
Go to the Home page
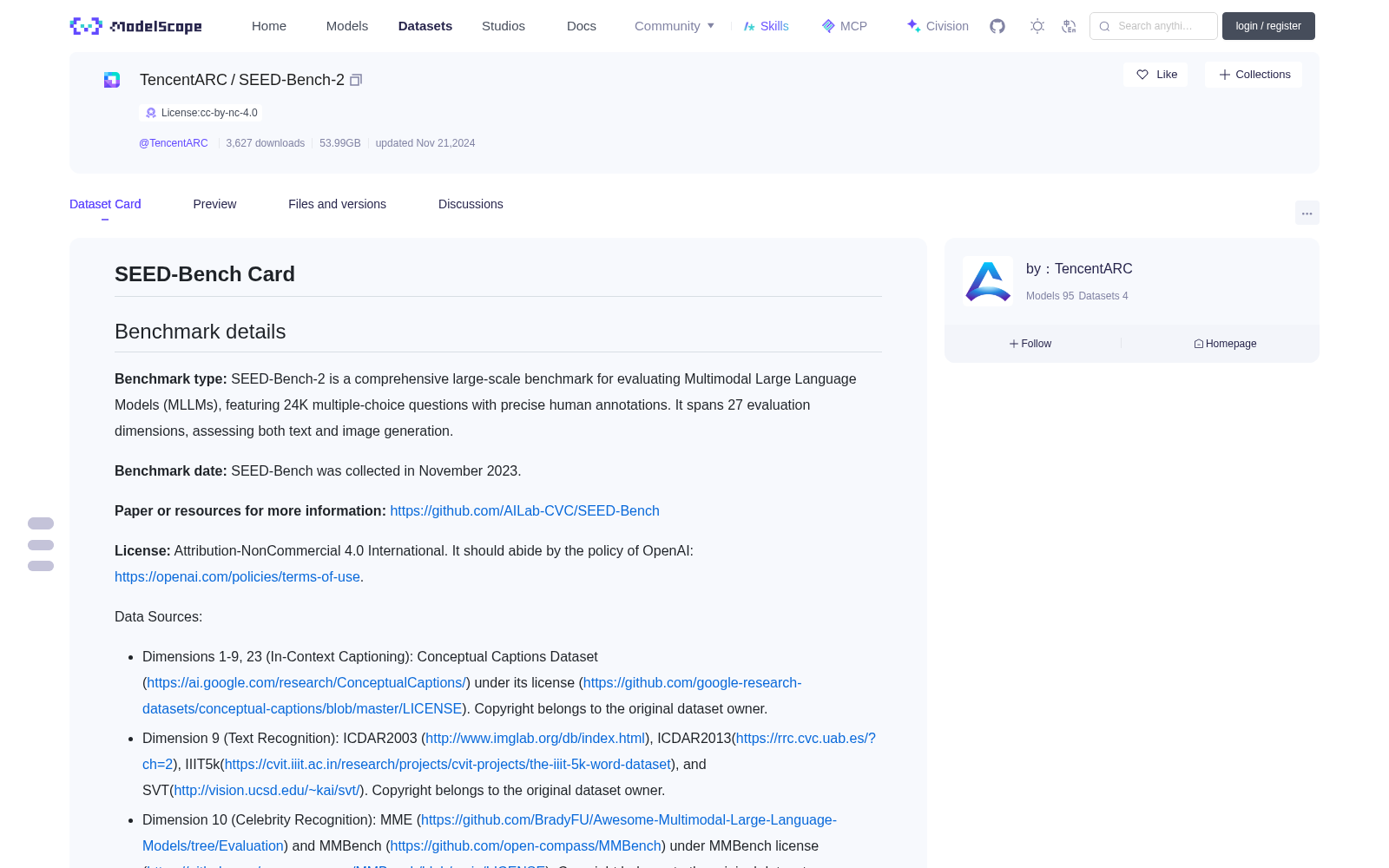269,26
